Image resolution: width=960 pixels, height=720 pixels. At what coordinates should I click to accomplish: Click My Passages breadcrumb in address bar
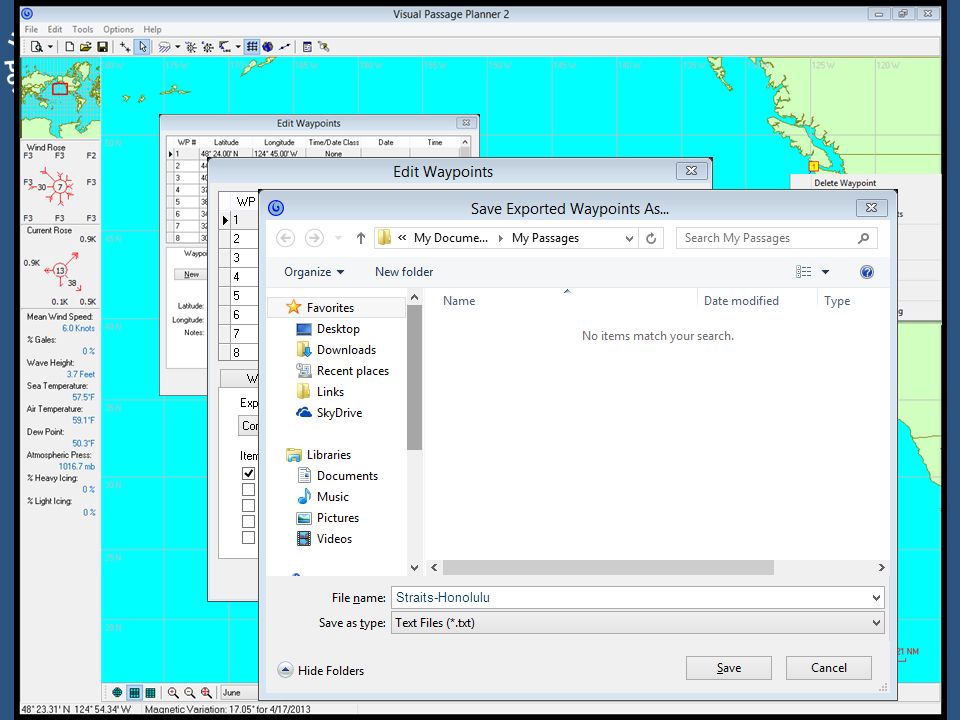click(x=545, y=238)
